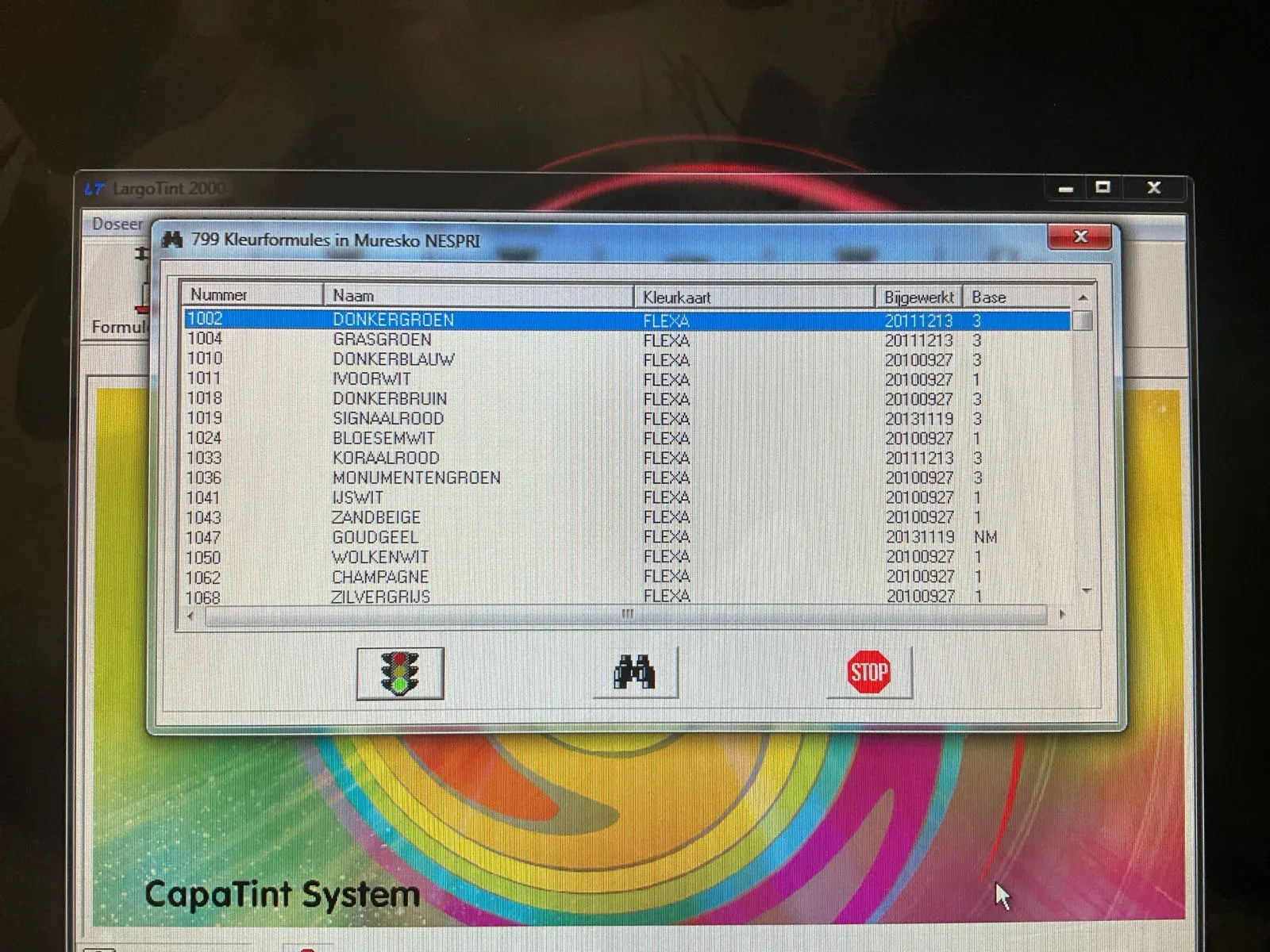
Task: Sort list by Nummer column header
Action: pyautogui.click(x=253, y=295)
